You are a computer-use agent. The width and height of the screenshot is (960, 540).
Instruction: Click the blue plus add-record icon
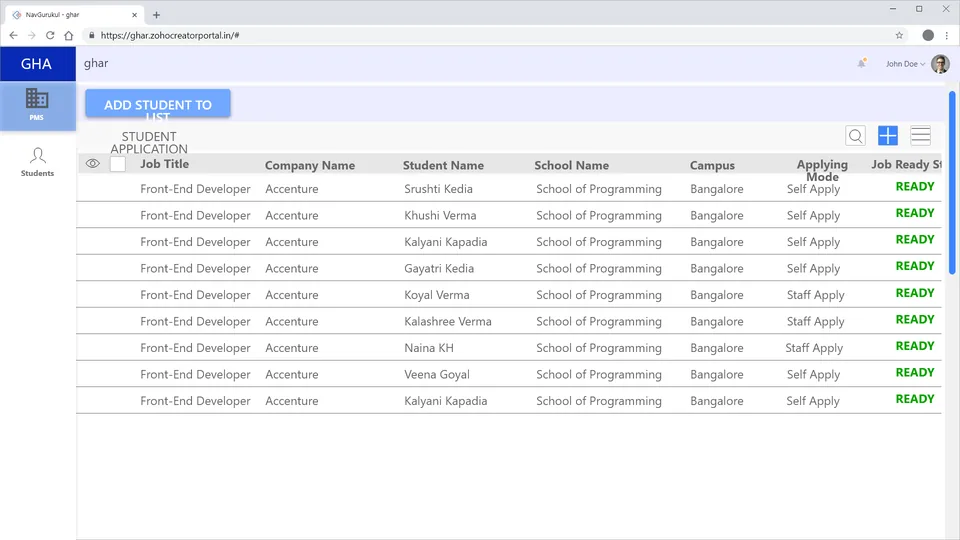(888, 135)
